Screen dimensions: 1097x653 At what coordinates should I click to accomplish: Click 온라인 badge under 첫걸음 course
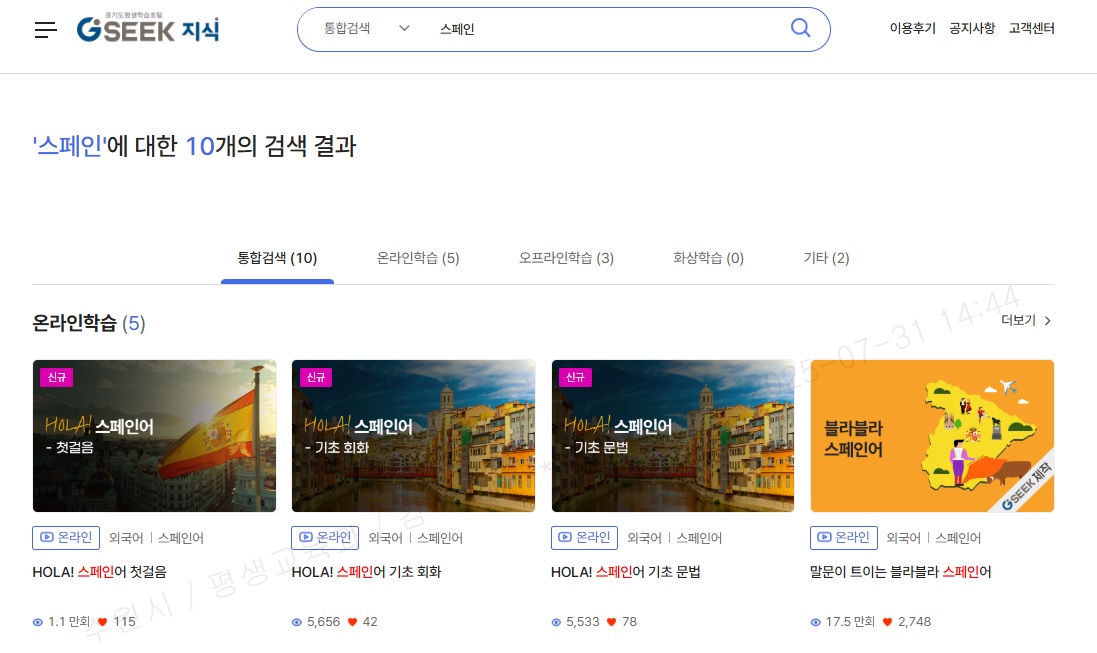(66, 538)
